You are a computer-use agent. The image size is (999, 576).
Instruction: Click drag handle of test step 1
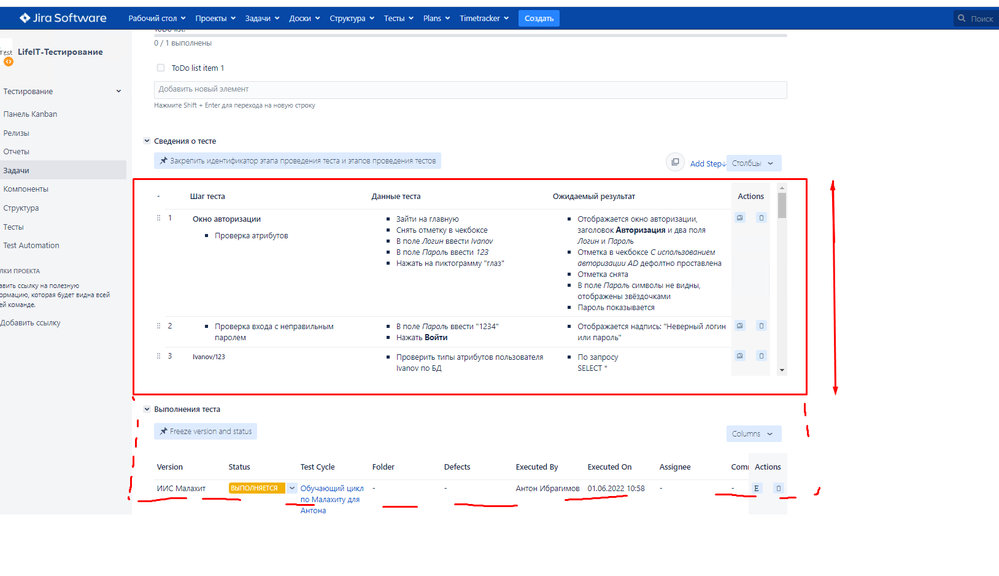point(159,218)
